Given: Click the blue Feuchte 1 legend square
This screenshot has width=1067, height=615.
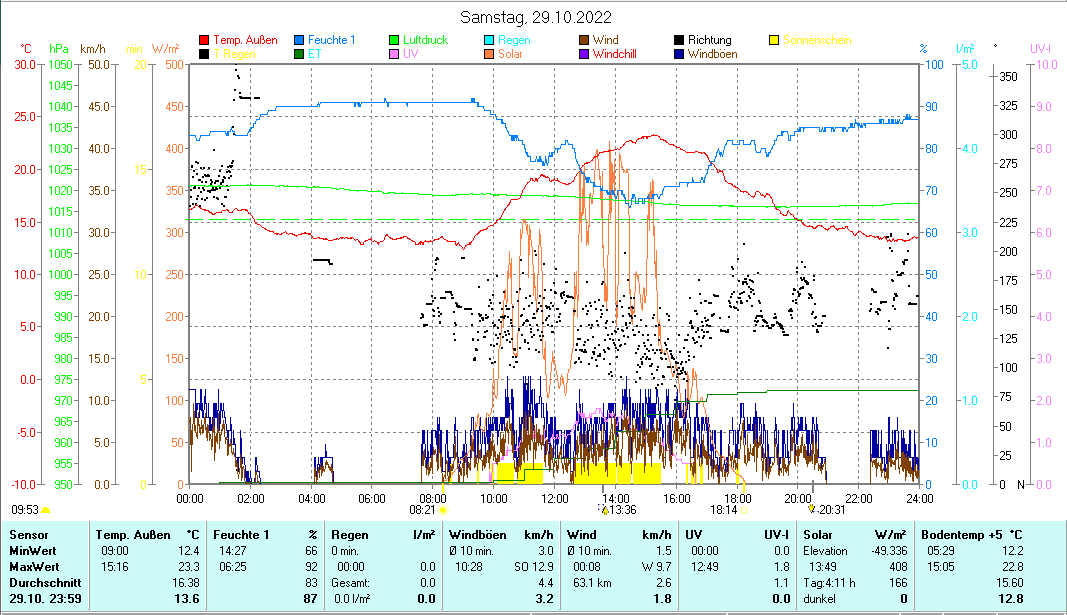Looking at the screenshot, I should click(300, 40).
